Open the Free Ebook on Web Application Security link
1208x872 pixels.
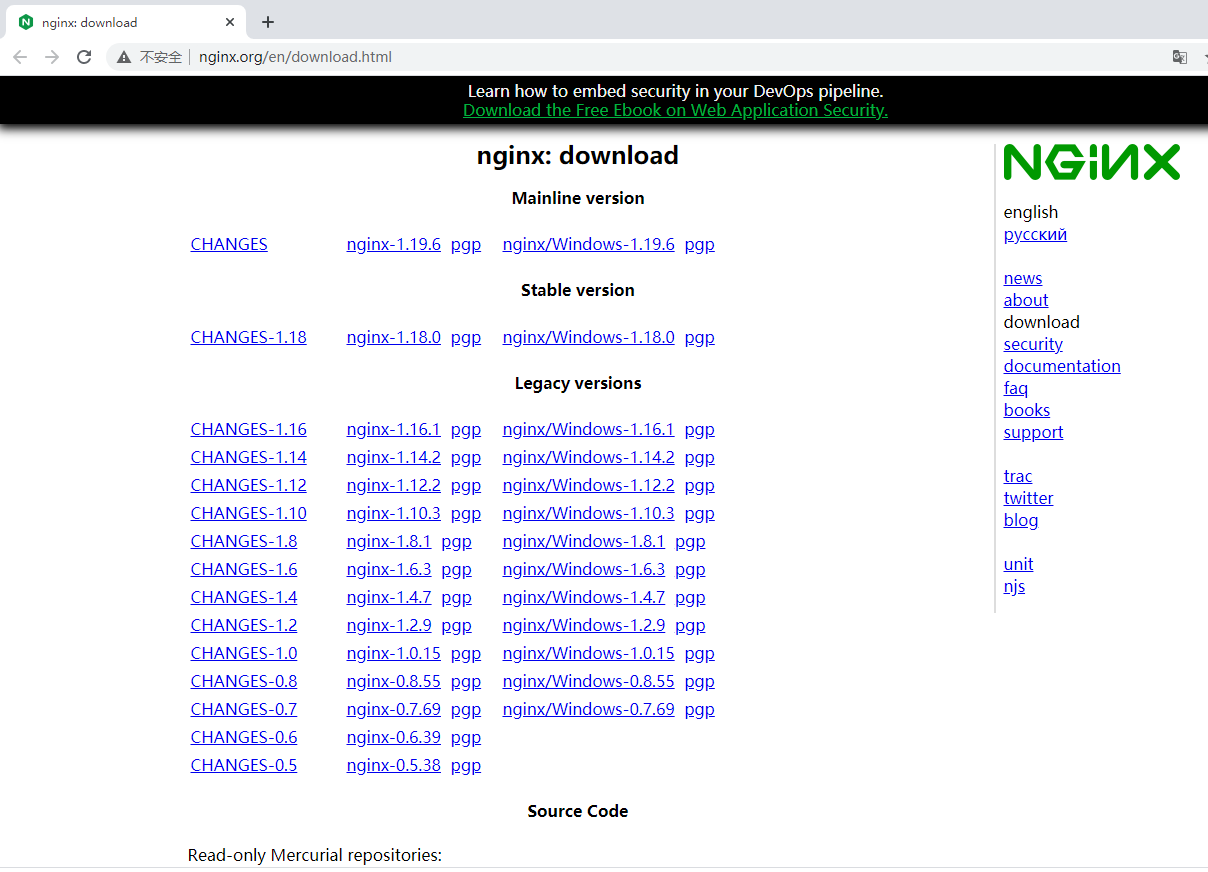tap(675, 110)
